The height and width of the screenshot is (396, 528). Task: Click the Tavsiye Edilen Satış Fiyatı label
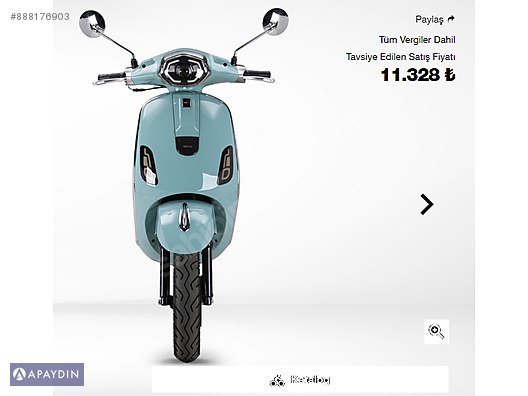click(400, 57)
